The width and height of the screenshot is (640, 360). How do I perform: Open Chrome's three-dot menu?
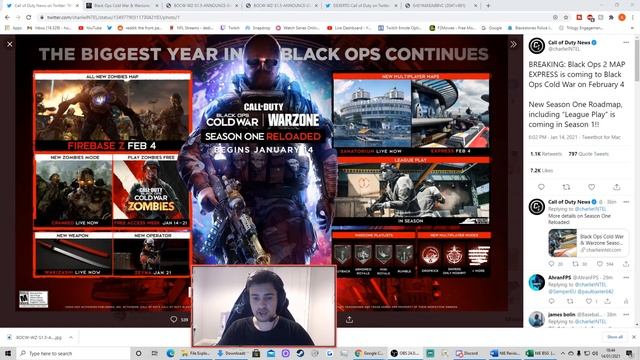[x=633, y=17]
